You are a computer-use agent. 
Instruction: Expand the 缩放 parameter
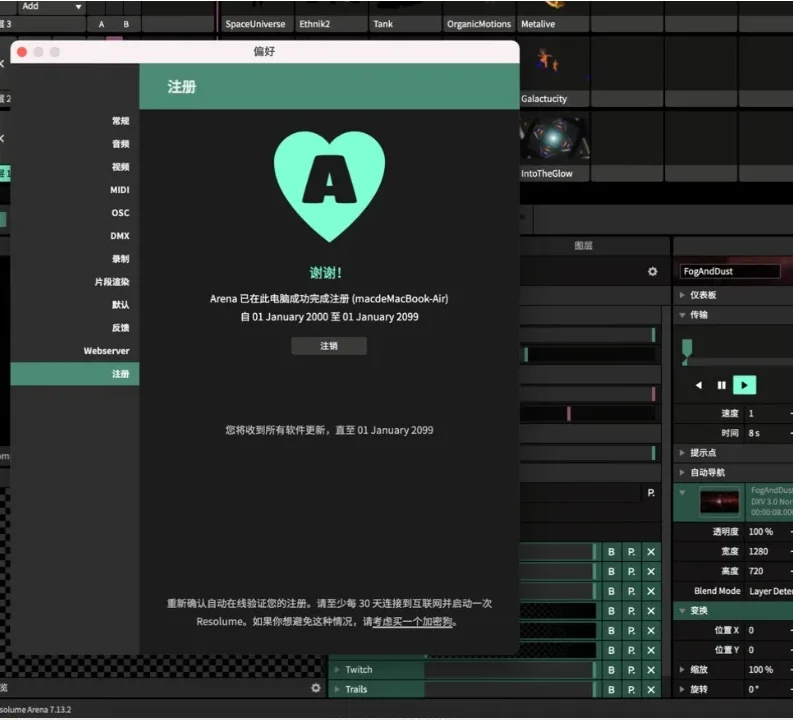682,669
